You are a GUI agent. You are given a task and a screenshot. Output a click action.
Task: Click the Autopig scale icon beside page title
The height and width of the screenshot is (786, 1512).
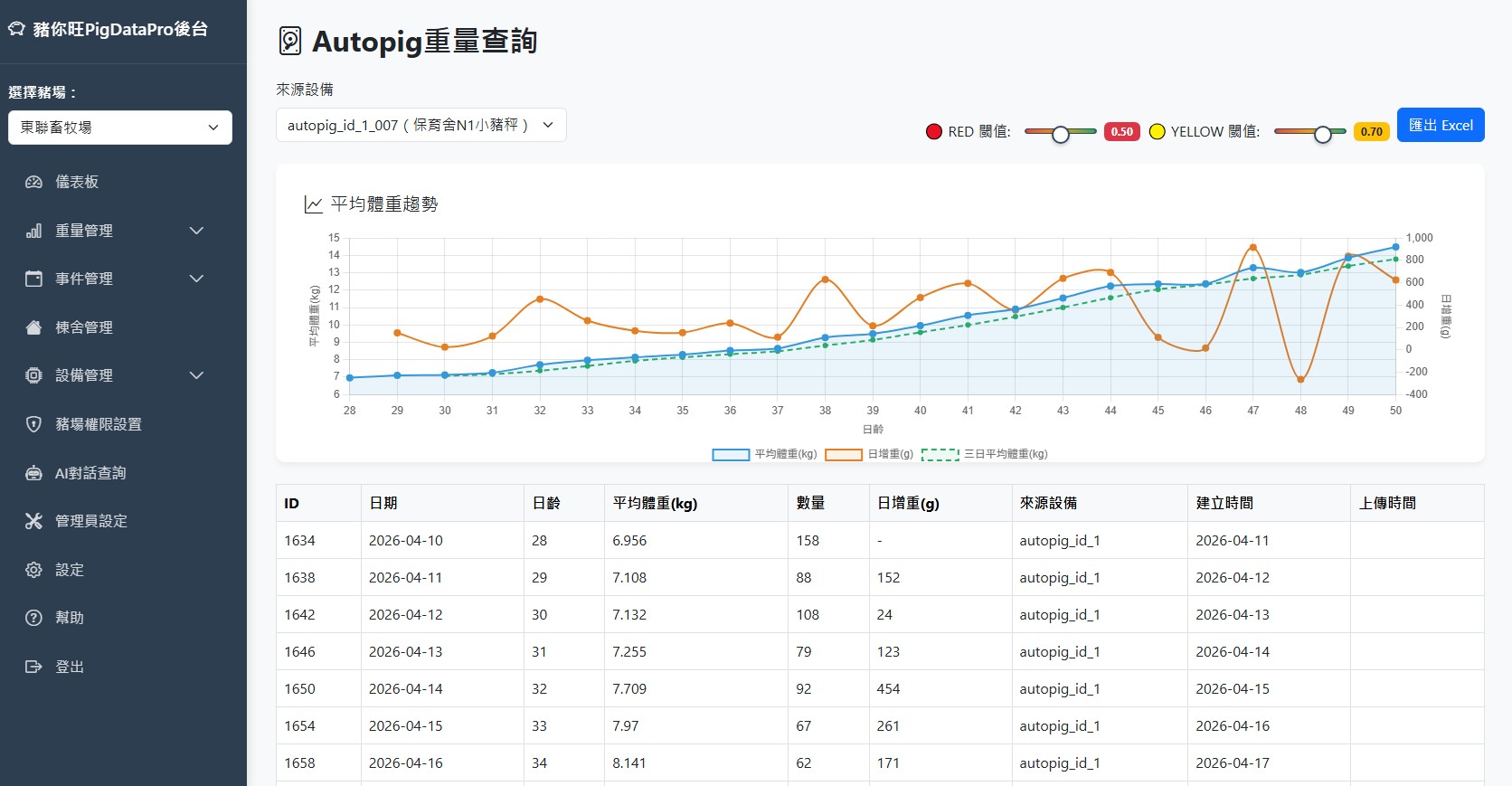tap(289, 42)
